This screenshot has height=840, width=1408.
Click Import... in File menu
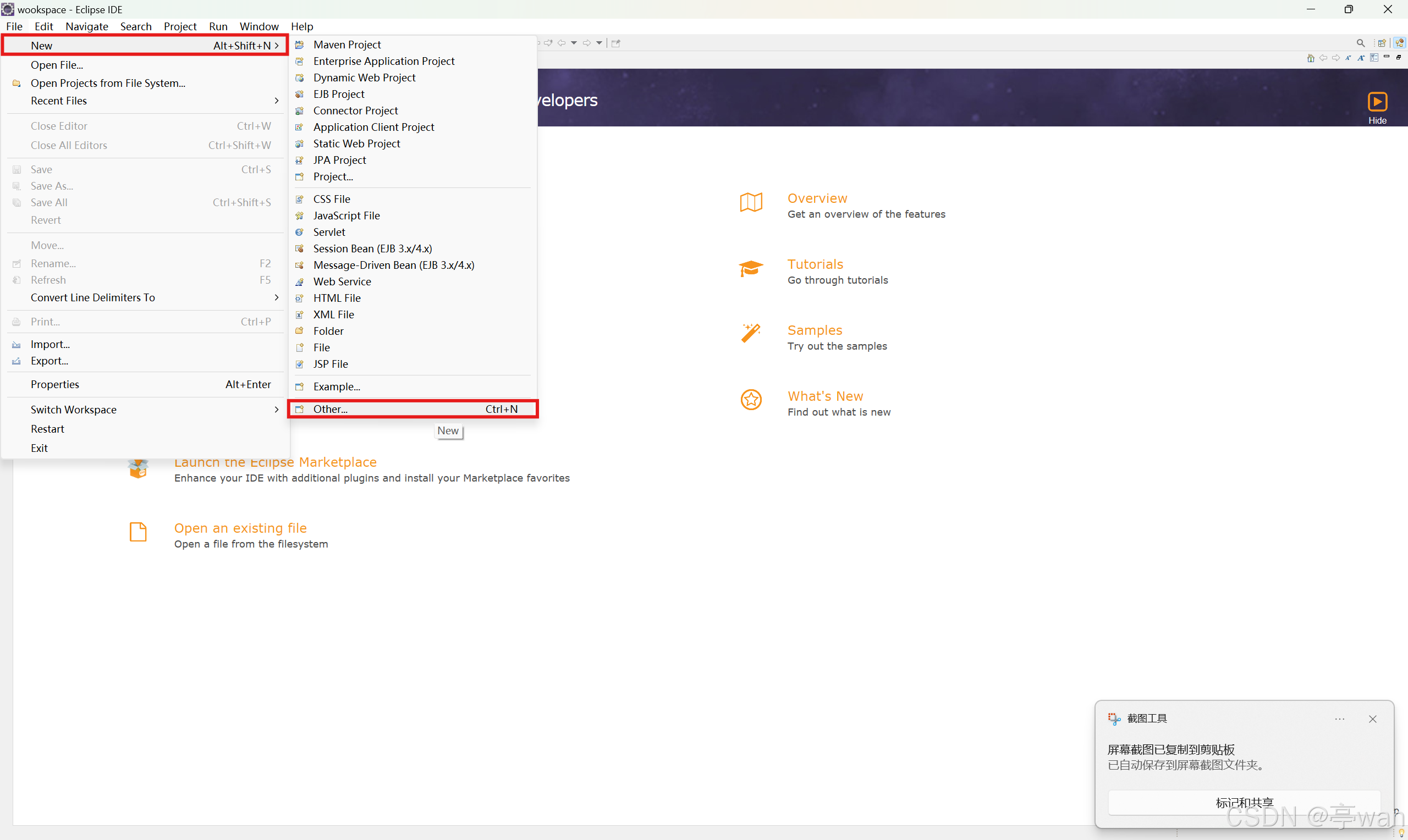tap(146, 344)
